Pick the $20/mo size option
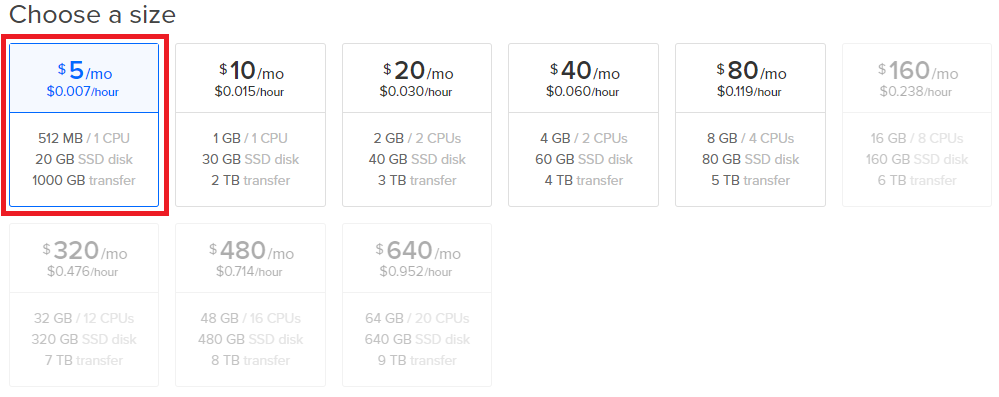999x397 pixels. point(417,125)
